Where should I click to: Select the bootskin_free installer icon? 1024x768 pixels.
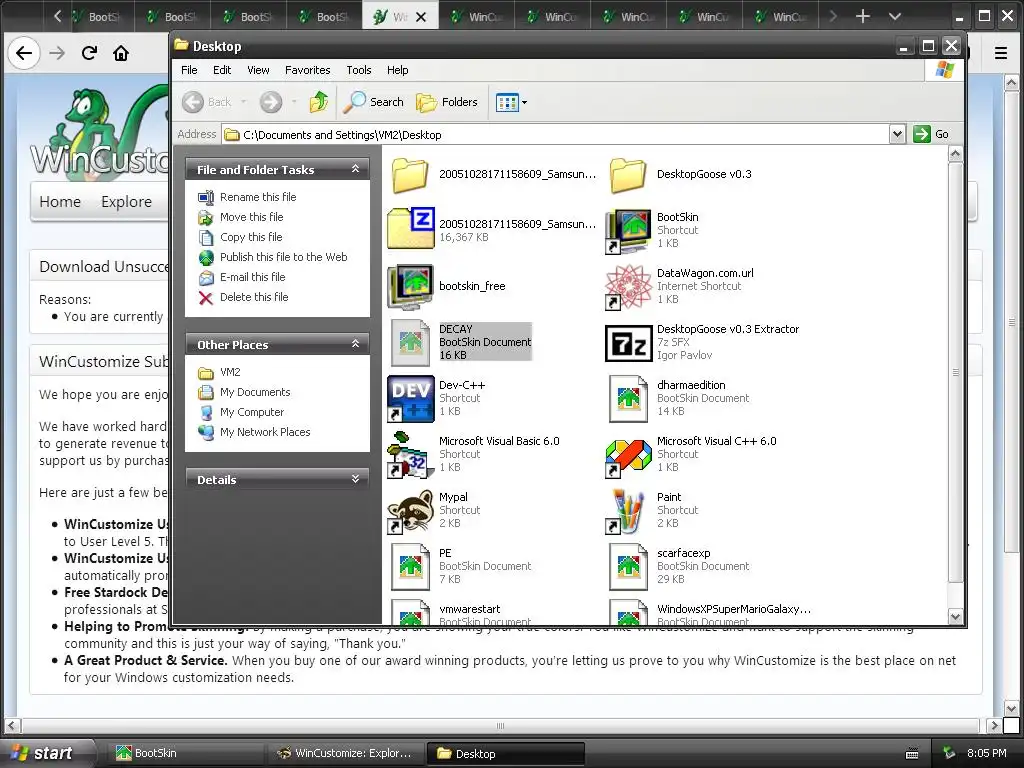(x=410, y=287)
